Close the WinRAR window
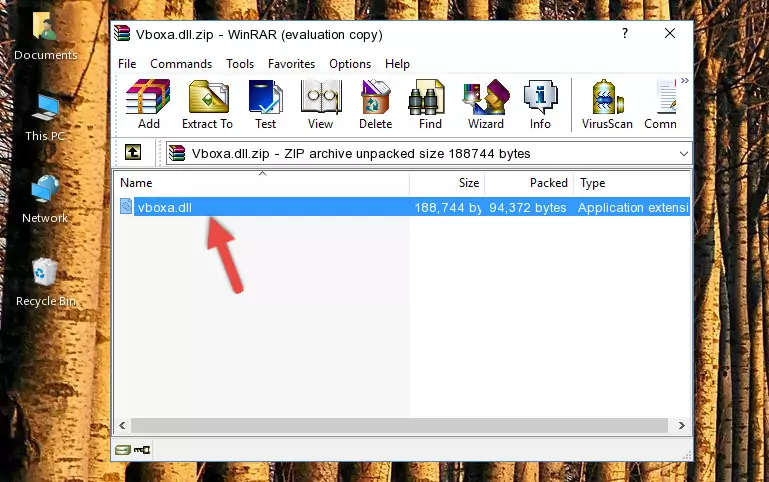 670,33
